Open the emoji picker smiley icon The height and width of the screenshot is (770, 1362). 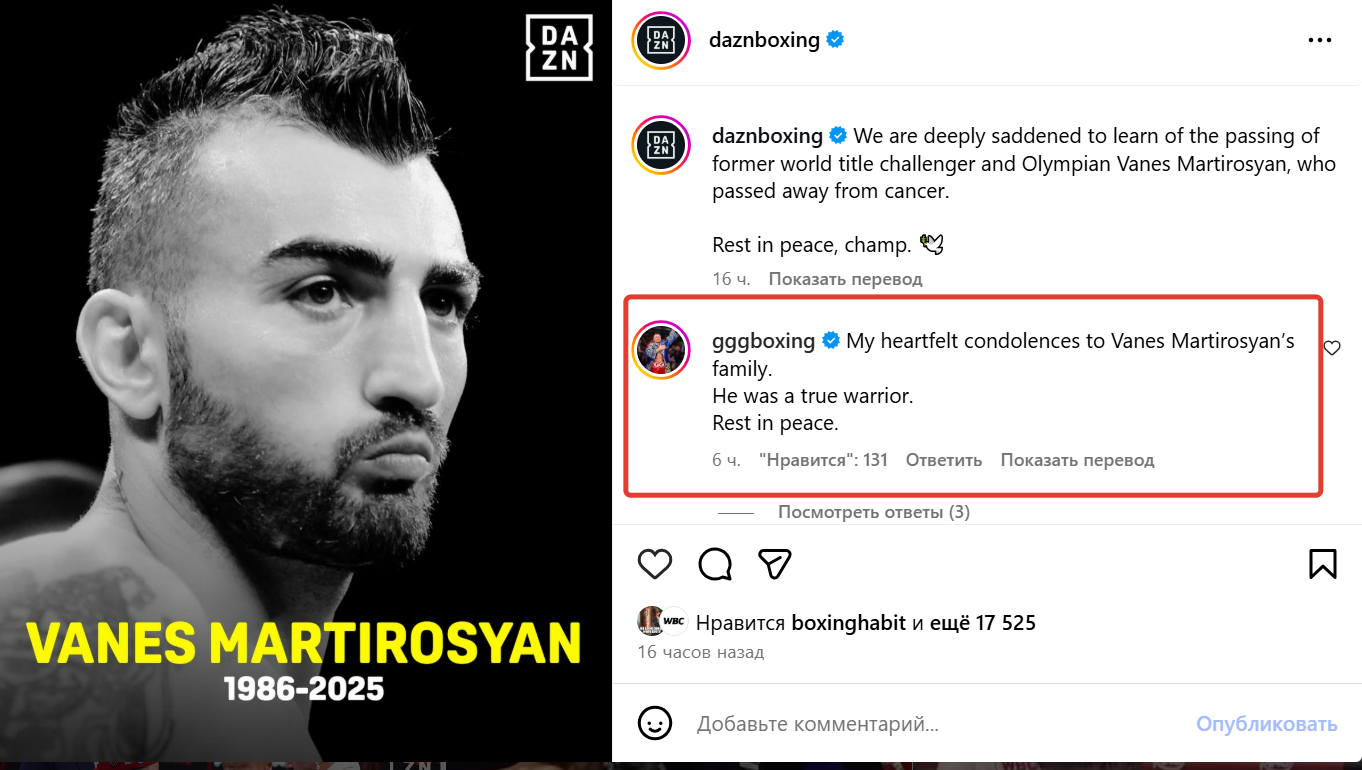click(655, 723)
